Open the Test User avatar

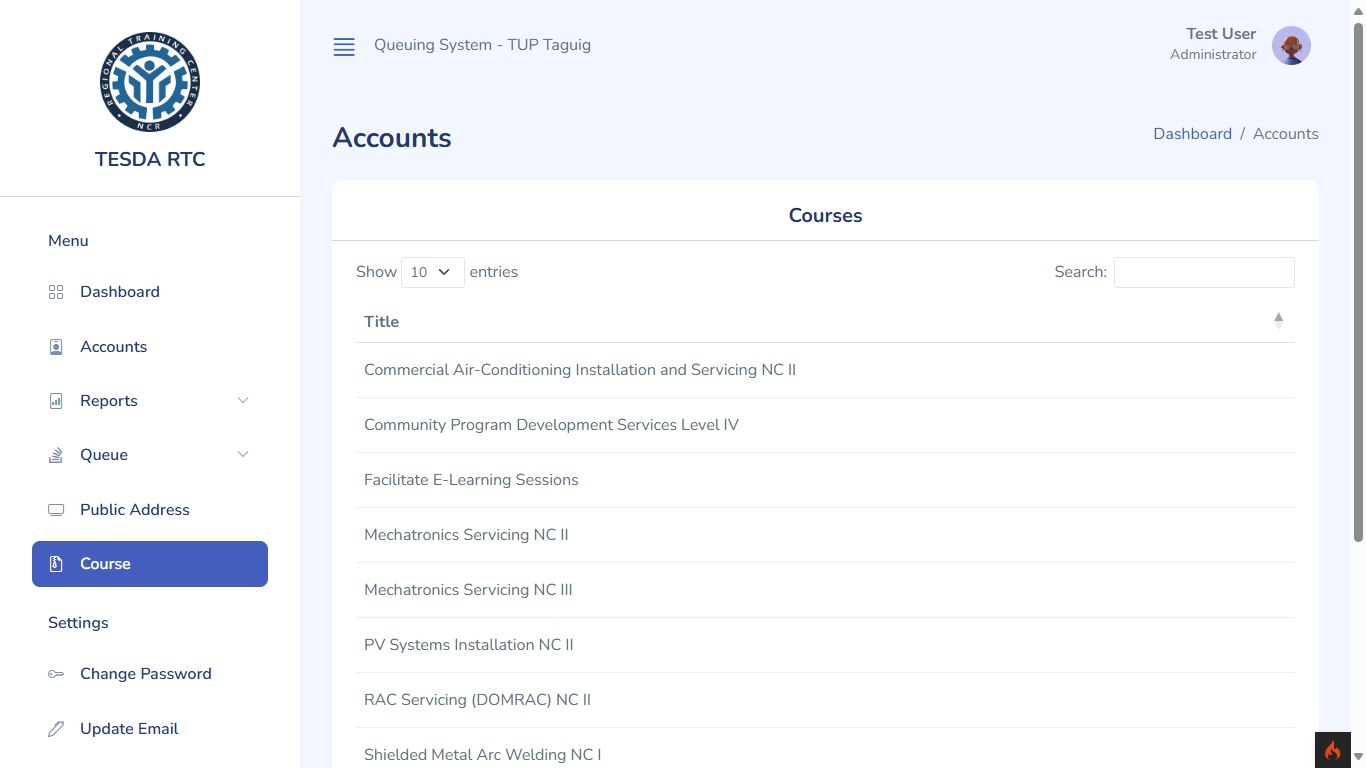1291,45
